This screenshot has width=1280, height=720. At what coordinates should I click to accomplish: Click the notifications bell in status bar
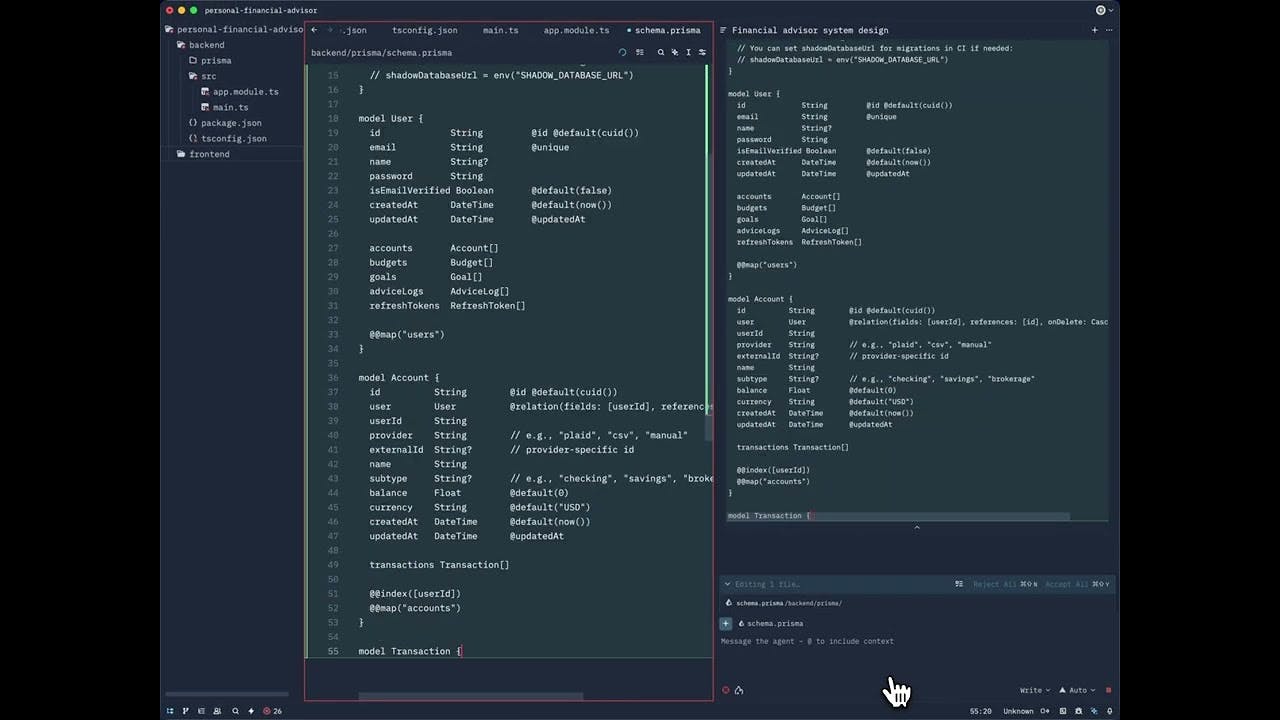pos(1110,711)
